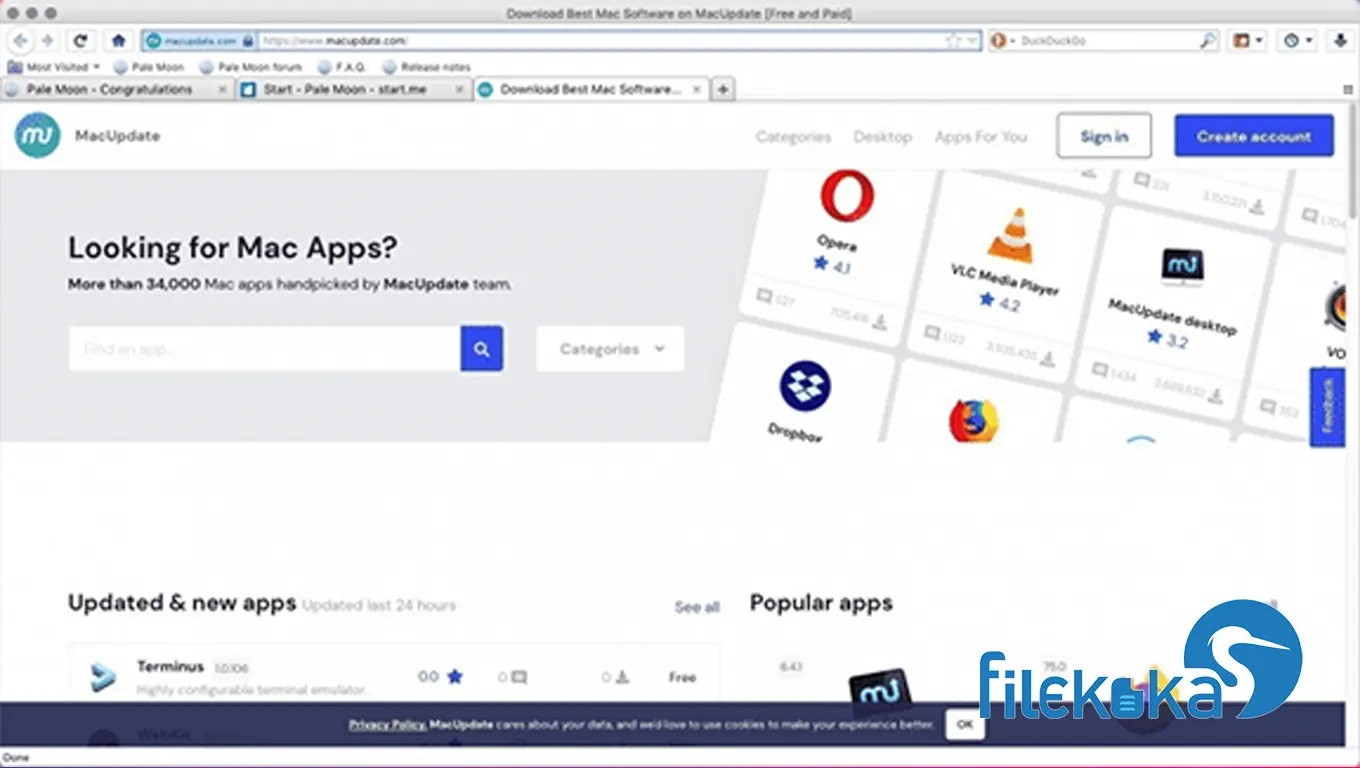
Task: Click the VLC Media Player 4.2 rating star
Action: pyautogui.click(x=987, y=299)
